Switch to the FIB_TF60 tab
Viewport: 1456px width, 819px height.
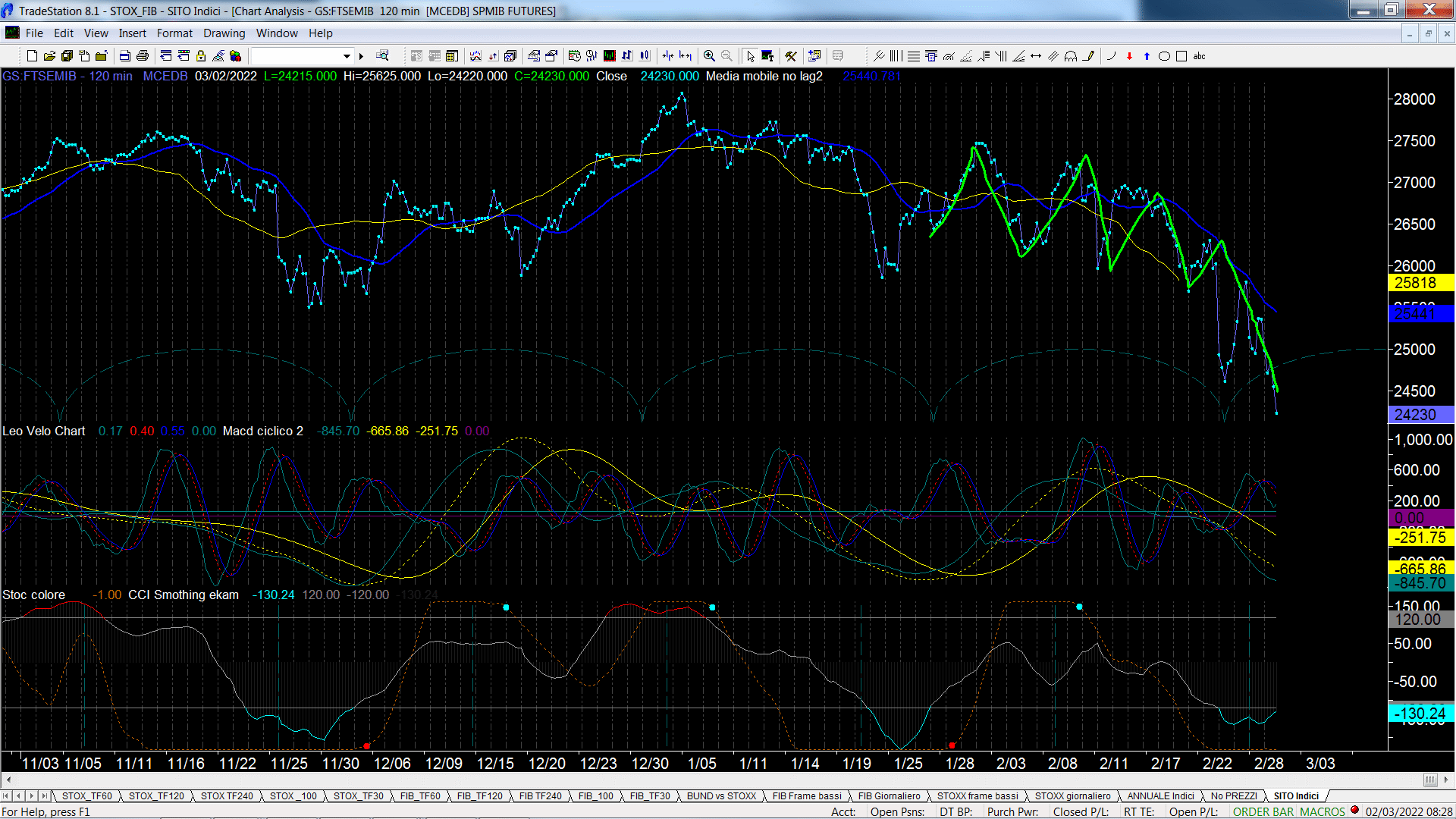[x=420, y=796]
